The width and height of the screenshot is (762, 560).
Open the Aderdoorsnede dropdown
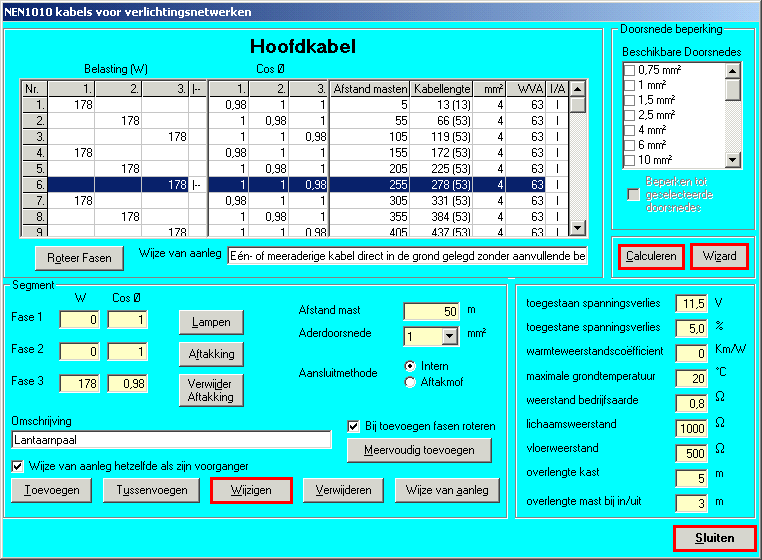(x=450, y=336)
